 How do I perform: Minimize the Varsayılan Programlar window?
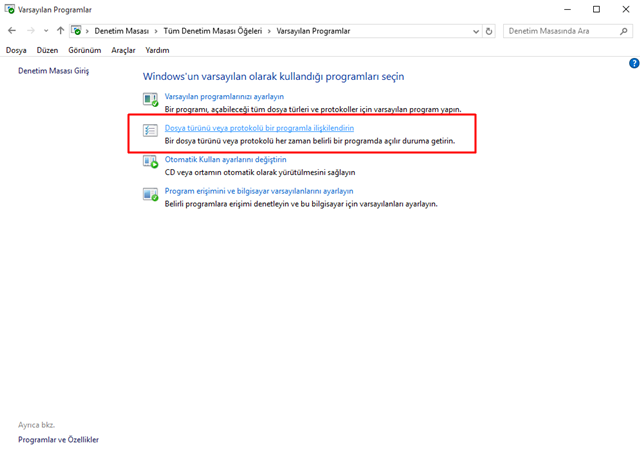(567, 9)
